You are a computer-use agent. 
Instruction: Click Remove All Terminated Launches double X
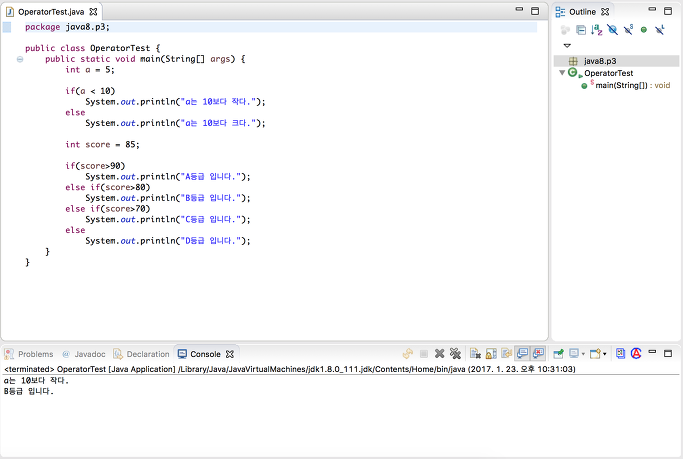click(455, 354)
